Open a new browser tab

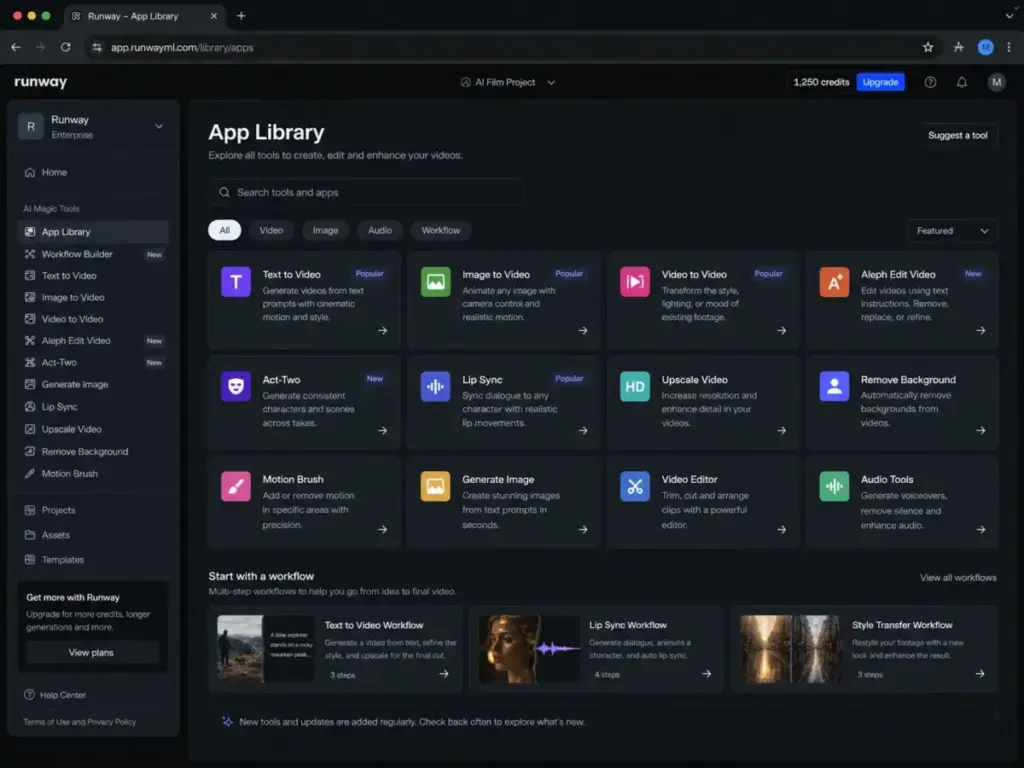point(241,16)
